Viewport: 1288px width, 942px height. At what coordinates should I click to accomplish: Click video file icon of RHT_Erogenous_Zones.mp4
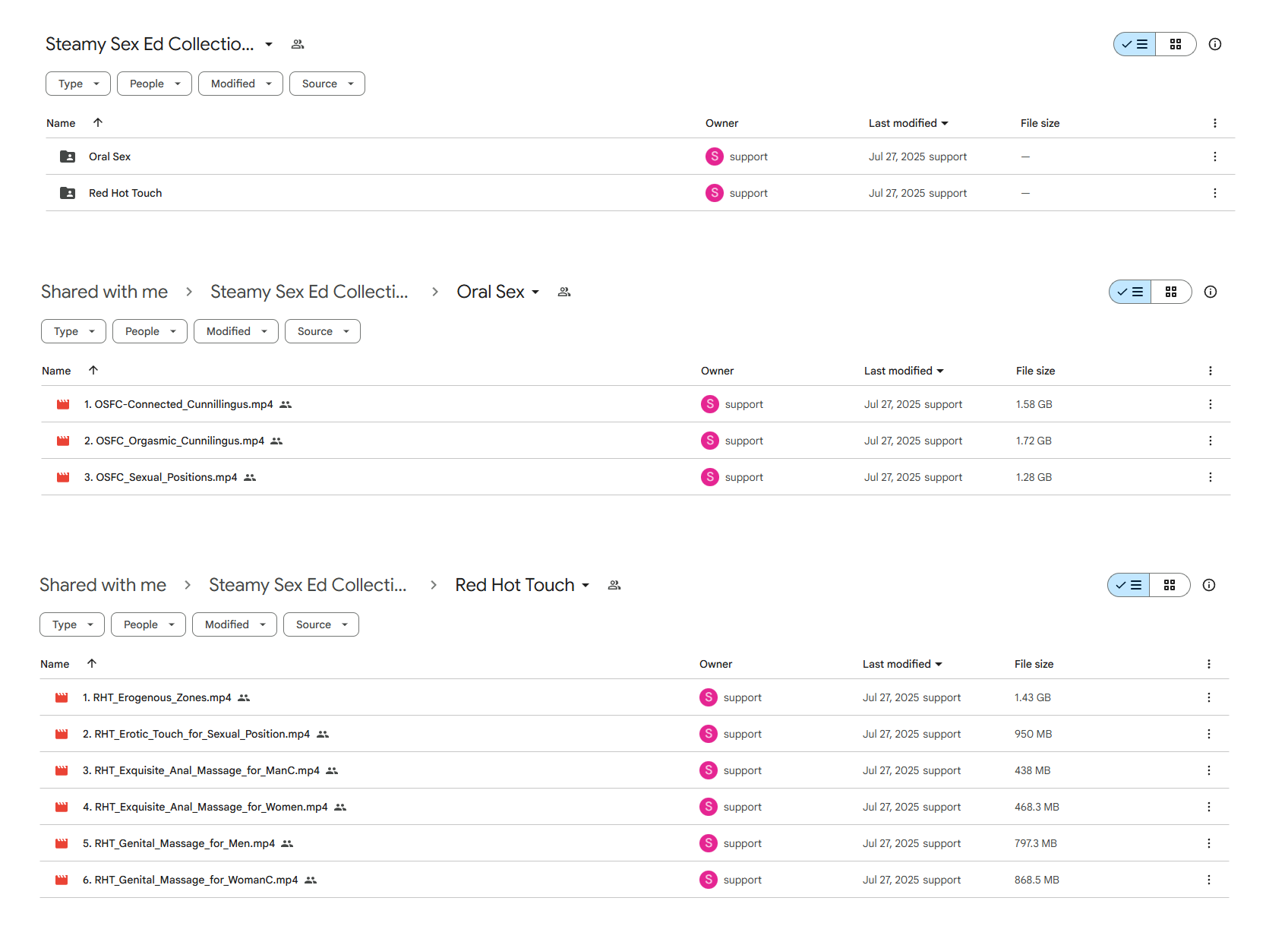(62, 697)
